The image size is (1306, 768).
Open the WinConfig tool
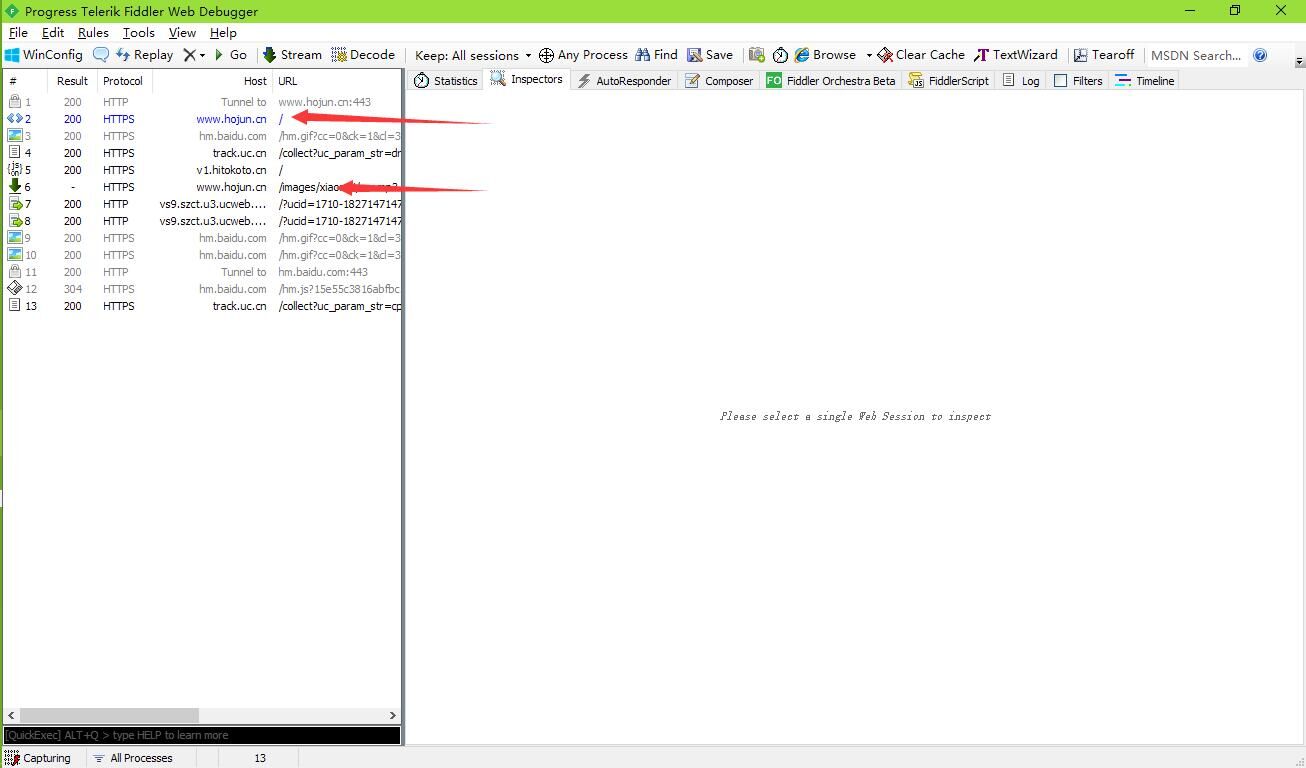tap(44, 55)
